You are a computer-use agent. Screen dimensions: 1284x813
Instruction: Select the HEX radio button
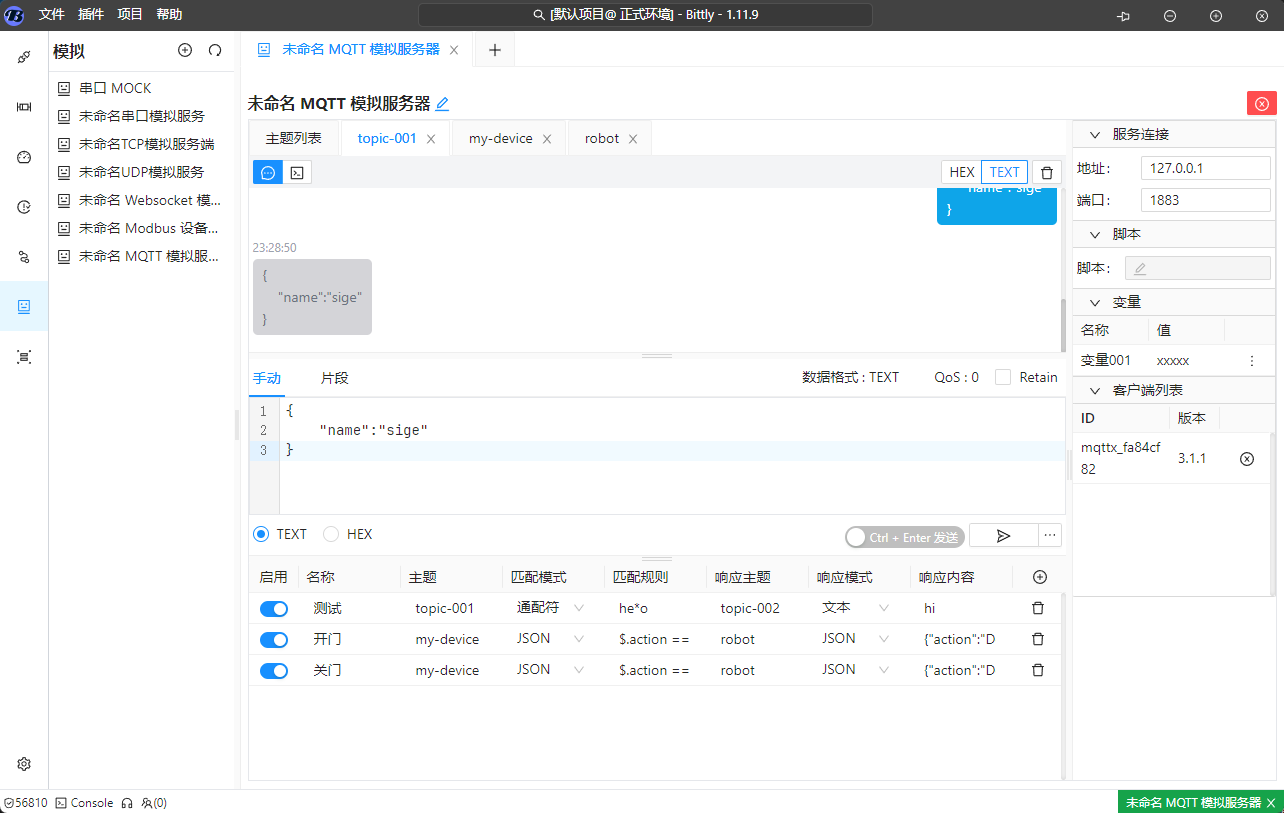point(331,534)
